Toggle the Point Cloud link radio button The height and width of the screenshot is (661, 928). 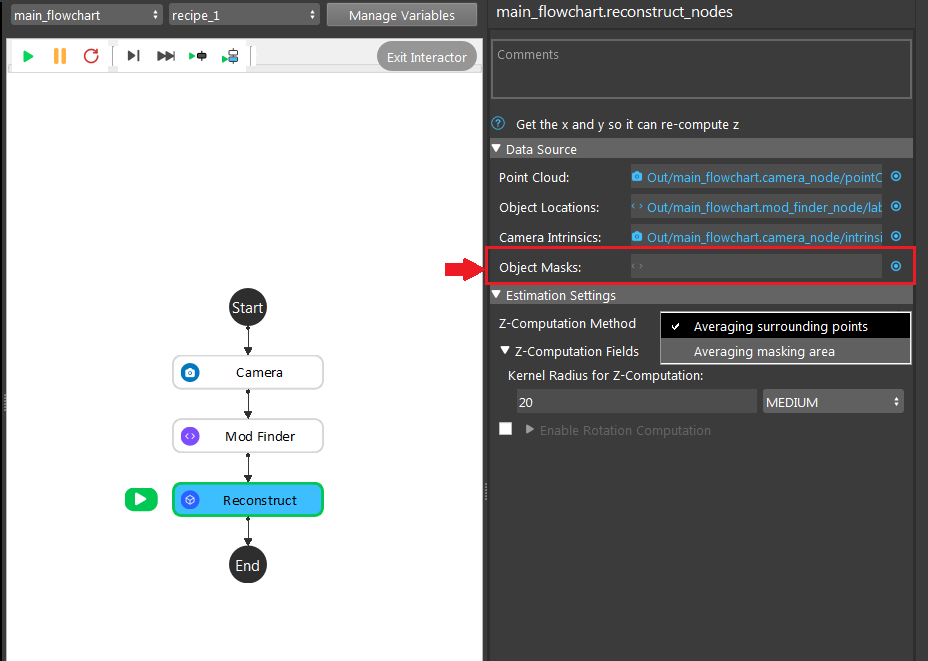[x=896, y=176]
